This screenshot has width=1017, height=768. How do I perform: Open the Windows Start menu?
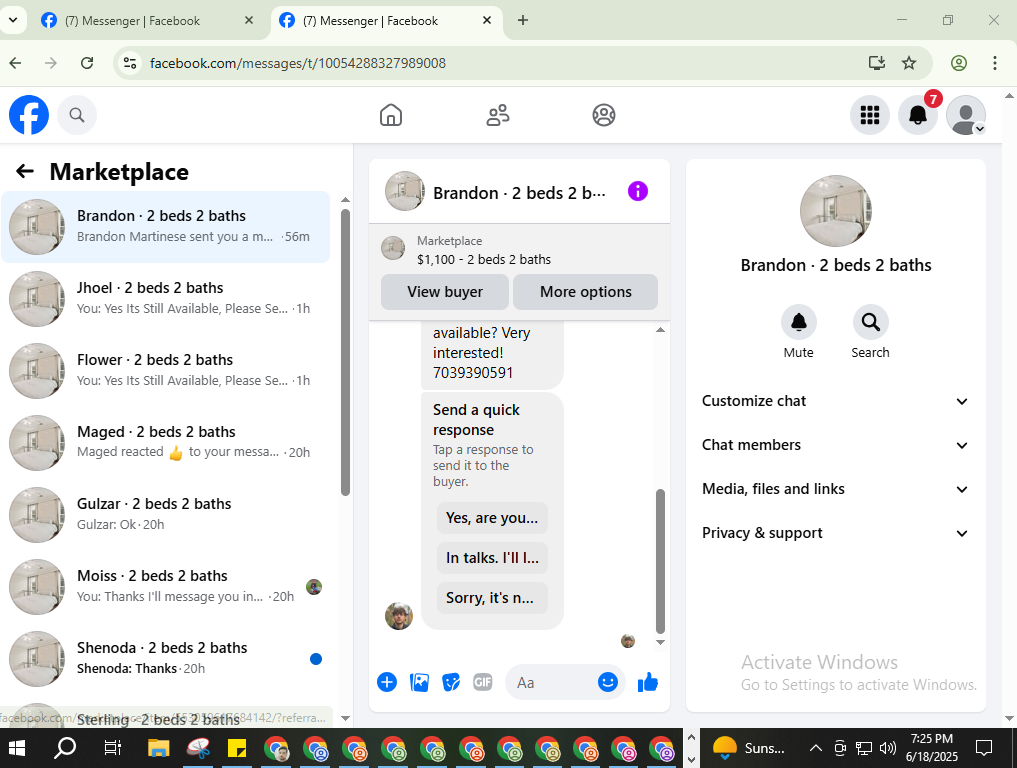[16, 749]
